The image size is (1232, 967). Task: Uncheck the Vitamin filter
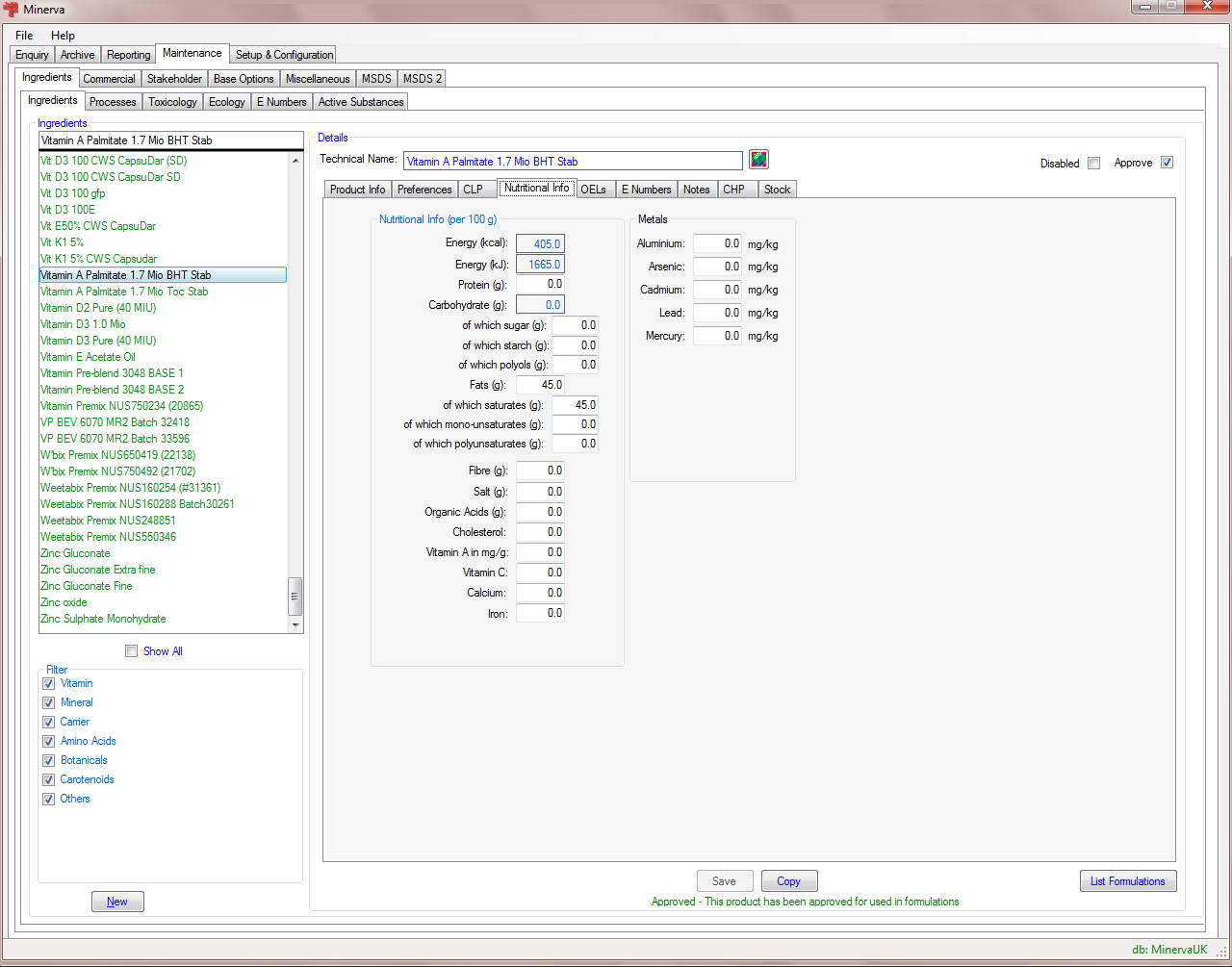click(48, 683)
